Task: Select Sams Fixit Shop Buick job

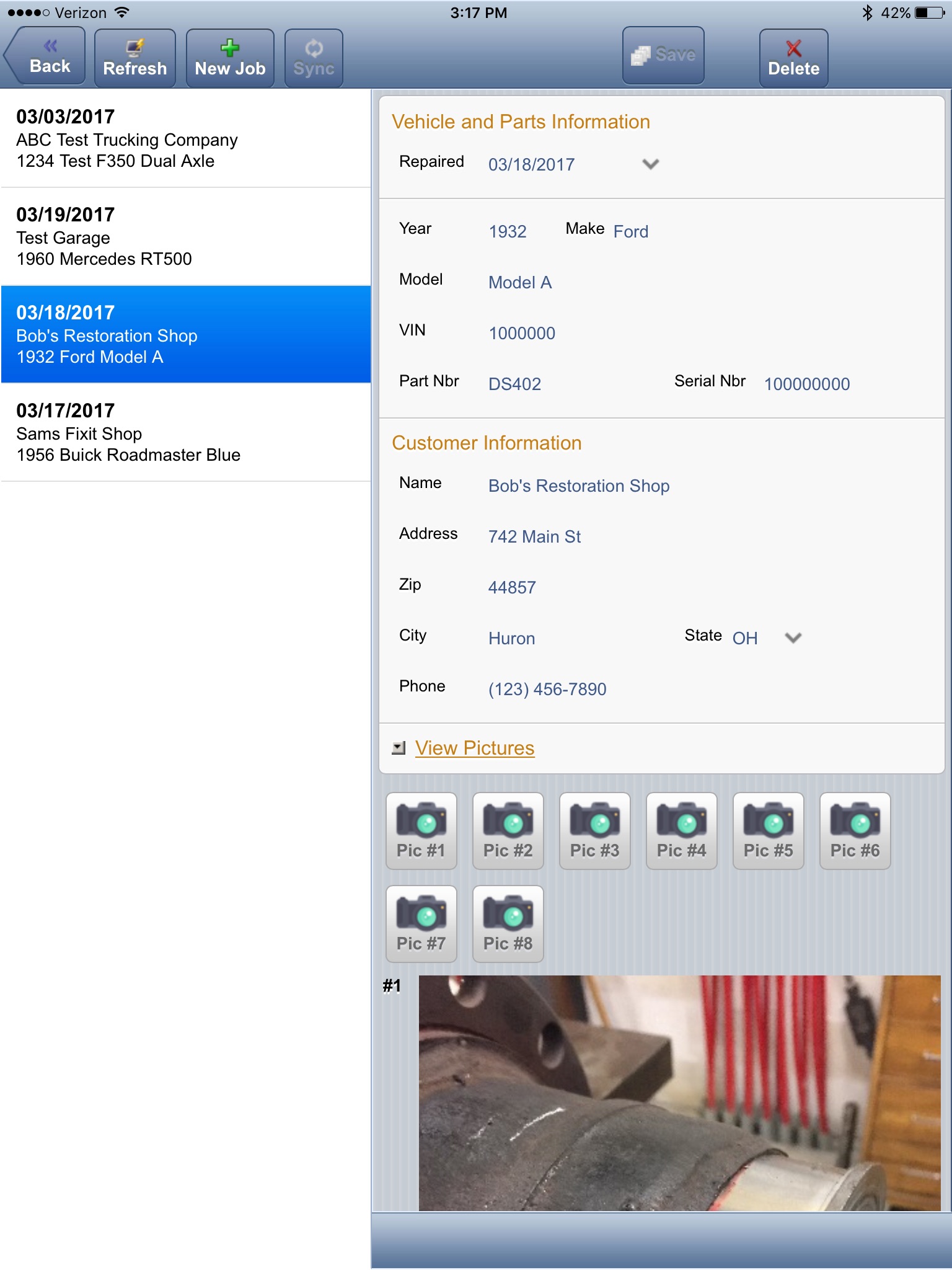Action: (186, 432)
